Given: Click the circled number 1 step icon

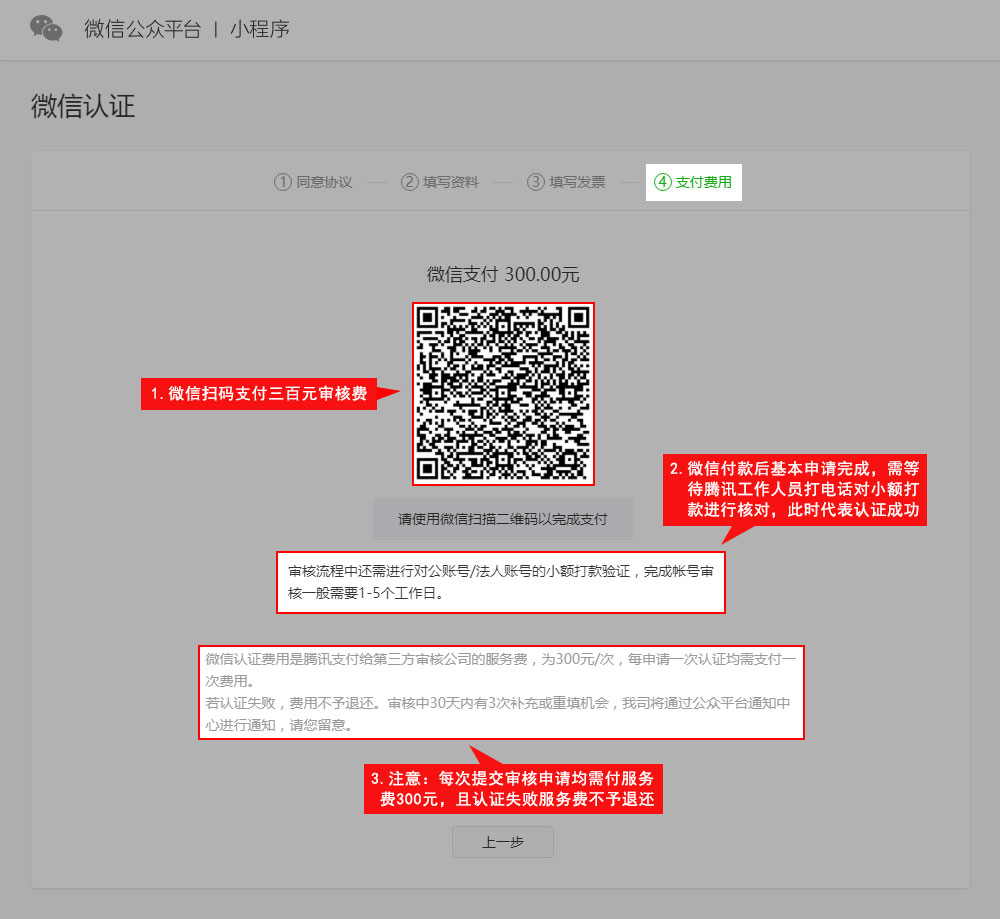Looking at the screenshot, I should [x=282, y=182].
